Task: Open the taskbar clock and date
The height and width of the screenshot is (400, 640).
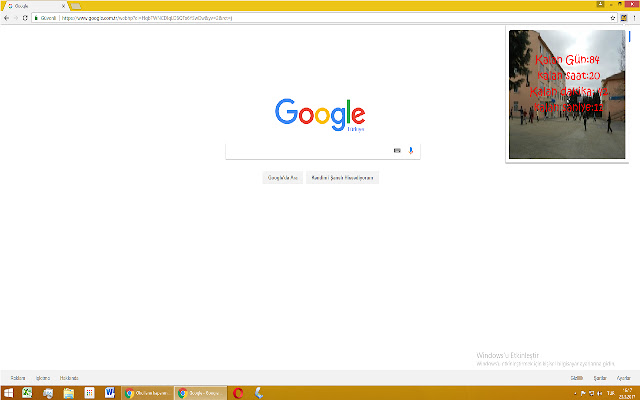Action: coord(628,393)
